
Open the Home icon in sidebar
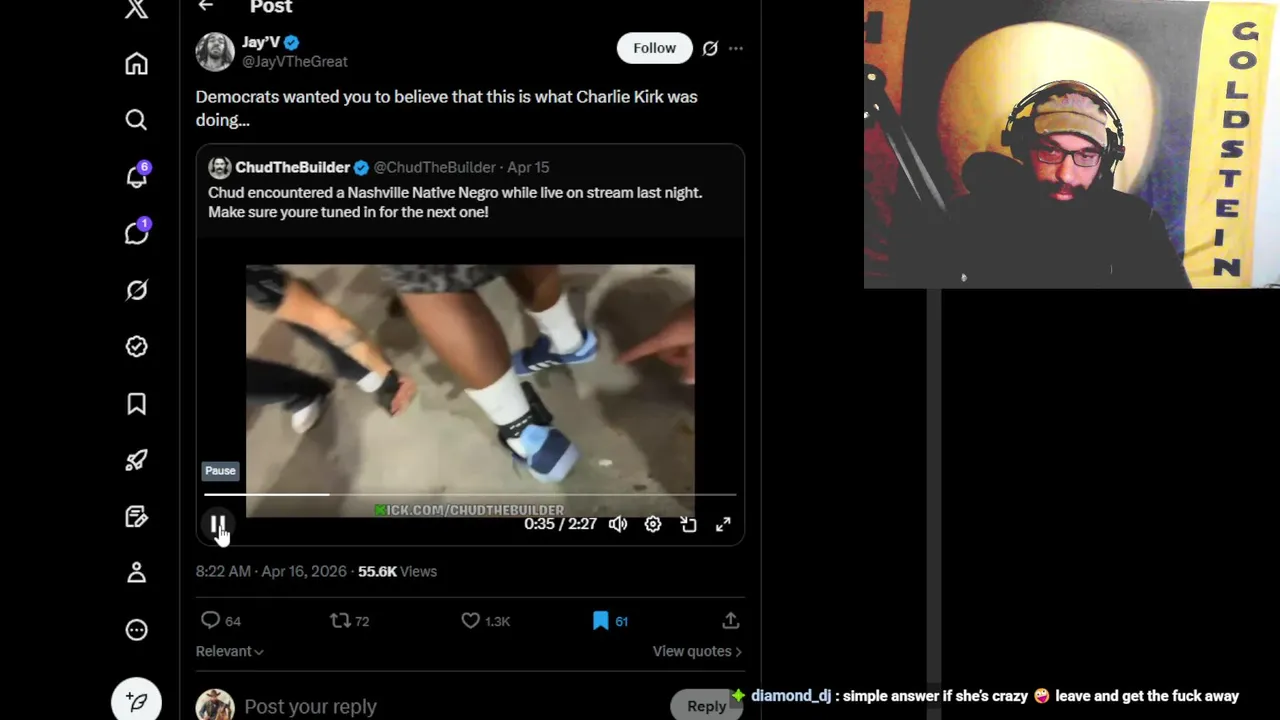pyautogui.click(x=137, y=64)
